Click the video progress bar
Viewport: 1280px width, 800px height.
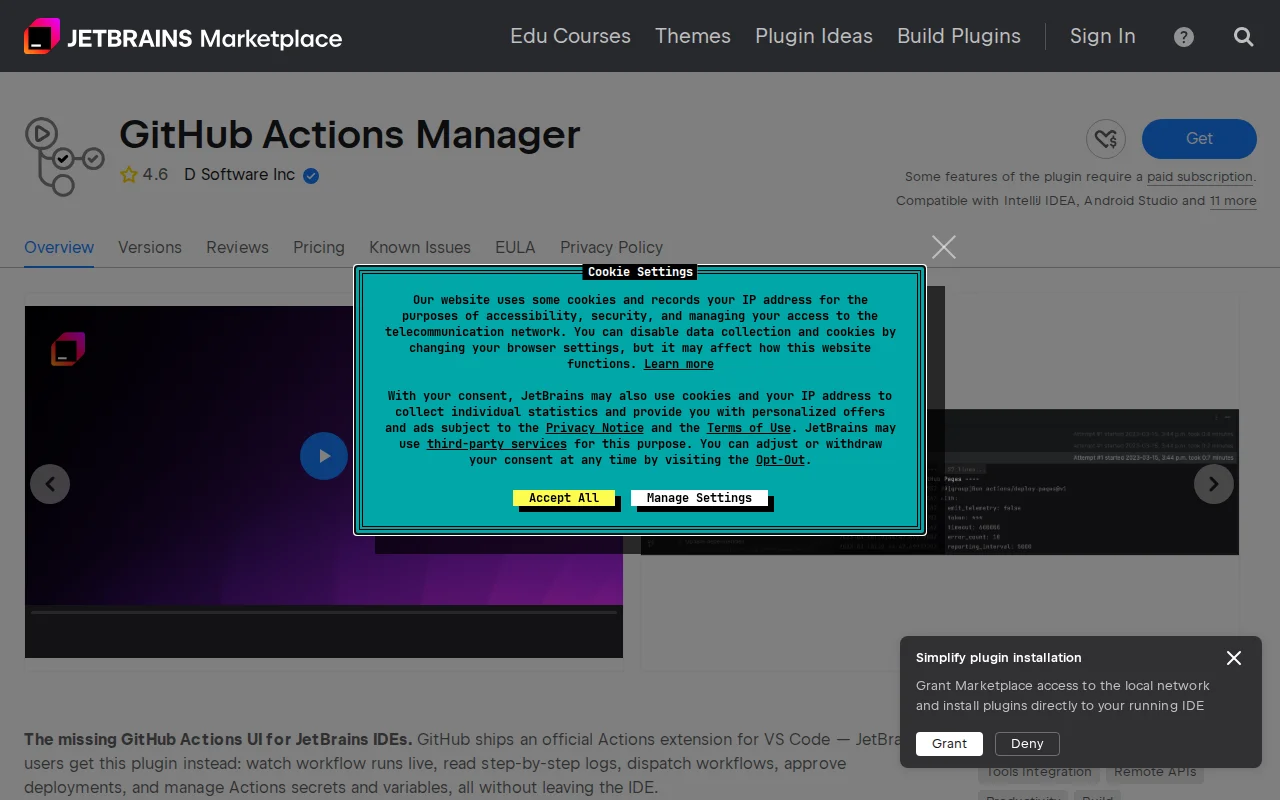324,612
